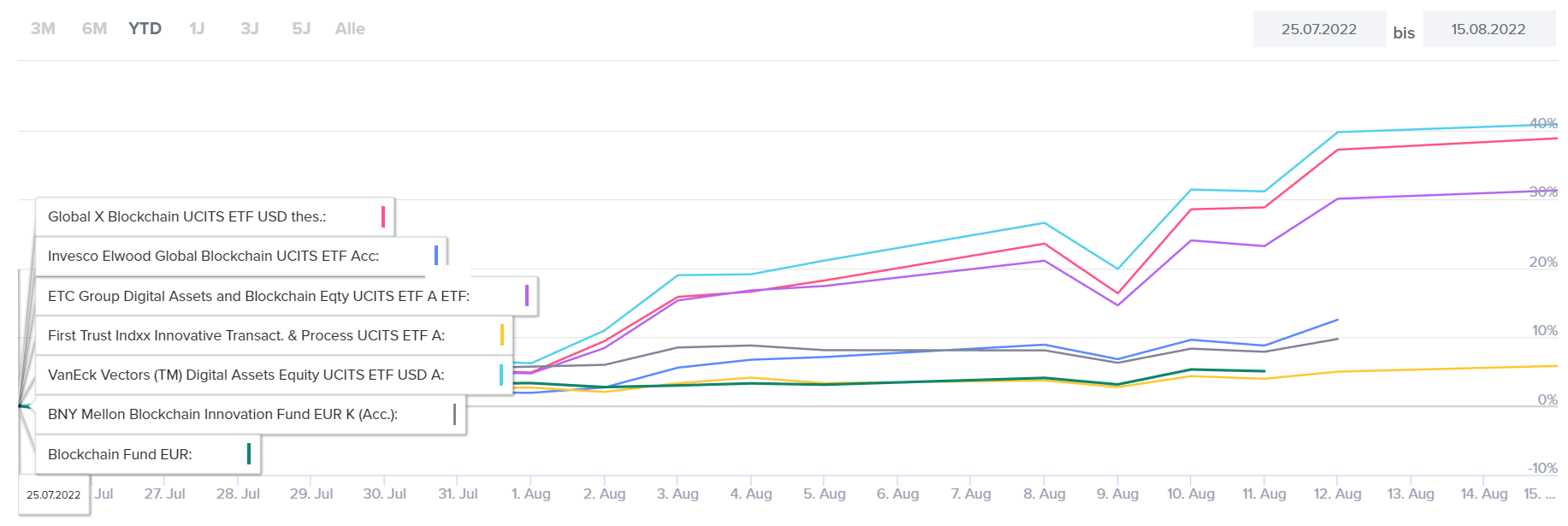This screenshot has width=1568, height=526.
Task: Select the YTD range tab
Action: click(145, 29)
